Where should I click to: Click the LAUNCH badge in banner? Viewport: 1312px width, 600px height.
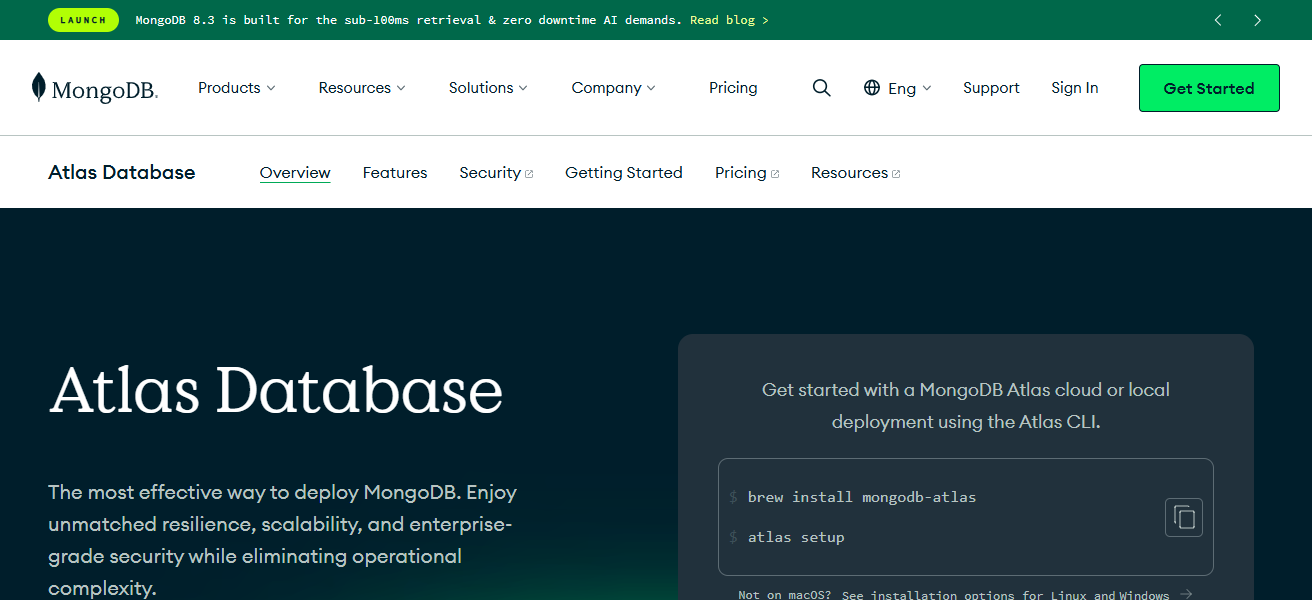pyautogui.click(x=83, y=20)
